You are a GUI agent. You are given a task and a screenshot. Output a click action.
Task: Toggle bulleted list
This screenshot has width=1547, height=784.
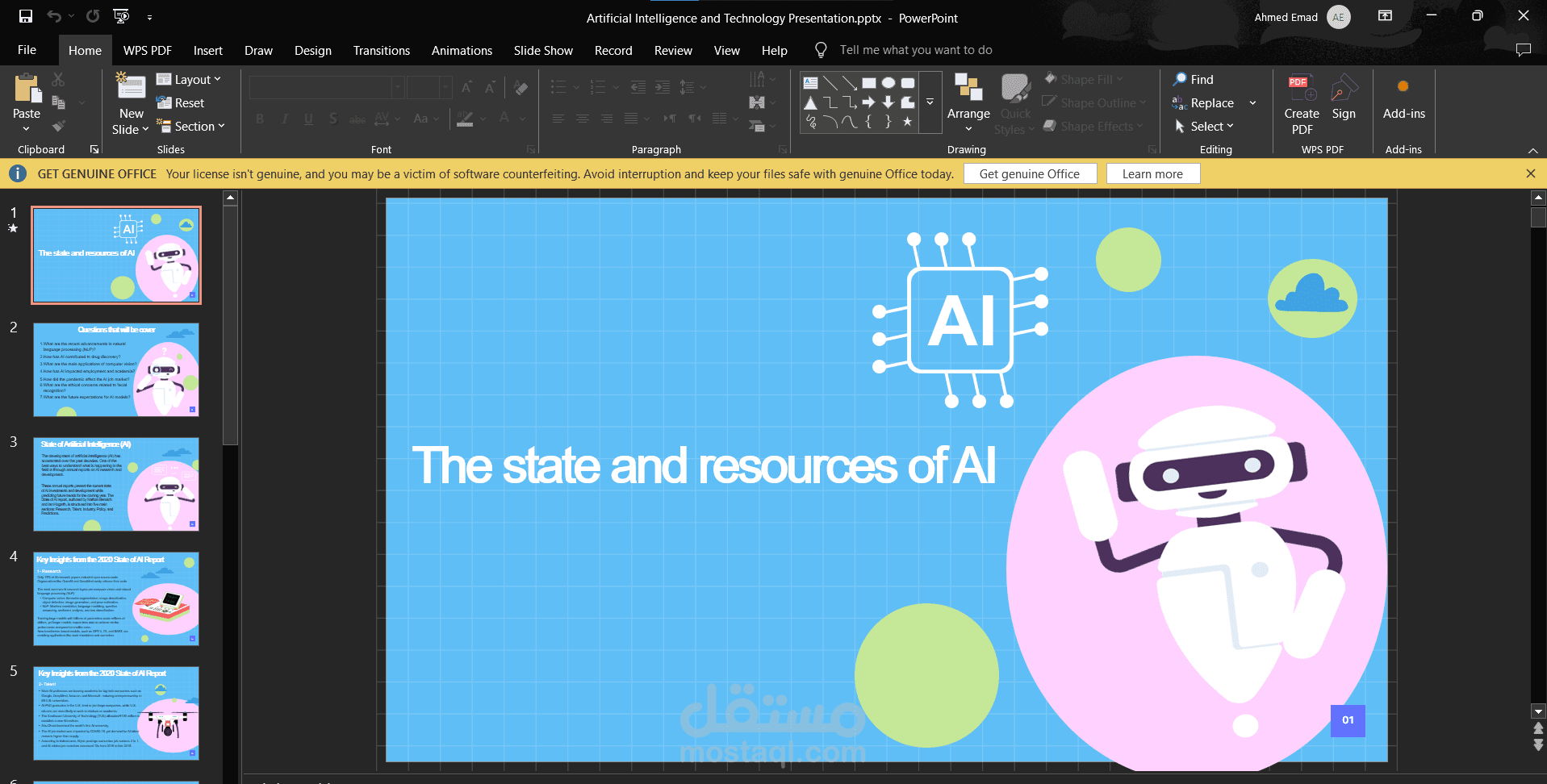click(558, 87)
